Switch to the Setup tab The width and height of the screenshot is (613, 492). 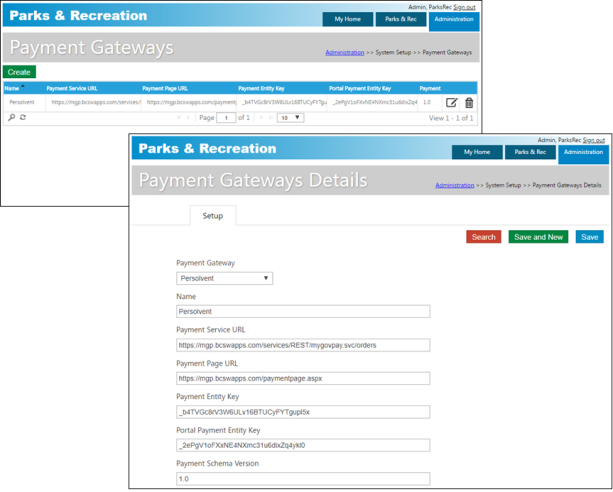213,215
